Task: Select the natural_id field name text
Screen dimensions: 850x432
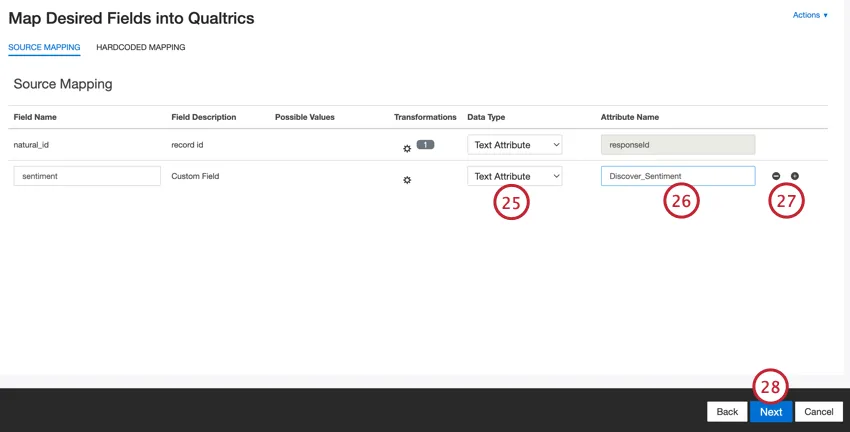Action: point(31,145)
